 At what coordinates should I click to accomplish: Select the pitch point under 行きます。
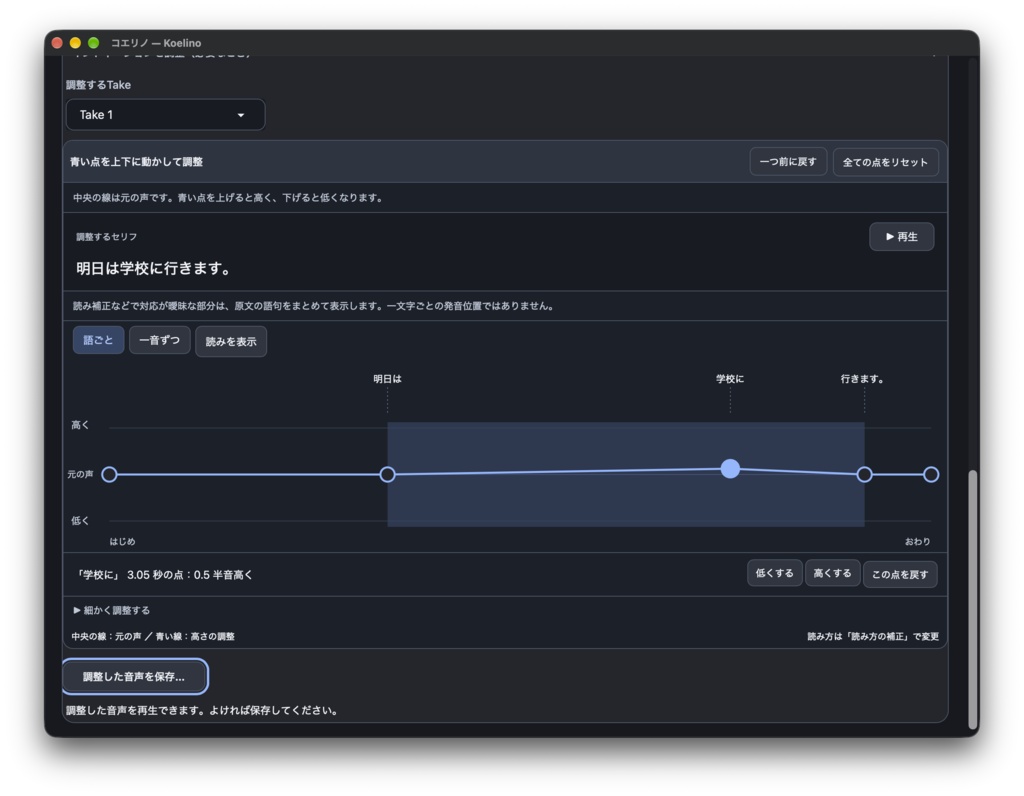(864, 474)
